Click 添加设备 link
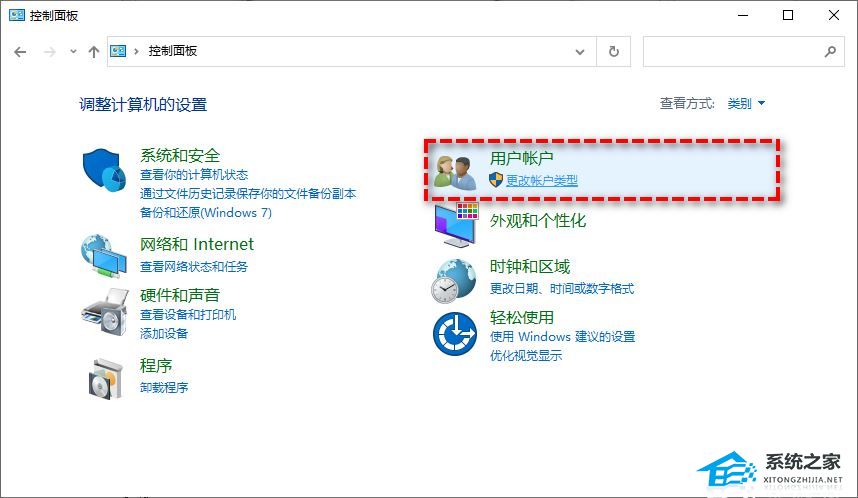The image size is (858, 498). (x=164, y=333)
